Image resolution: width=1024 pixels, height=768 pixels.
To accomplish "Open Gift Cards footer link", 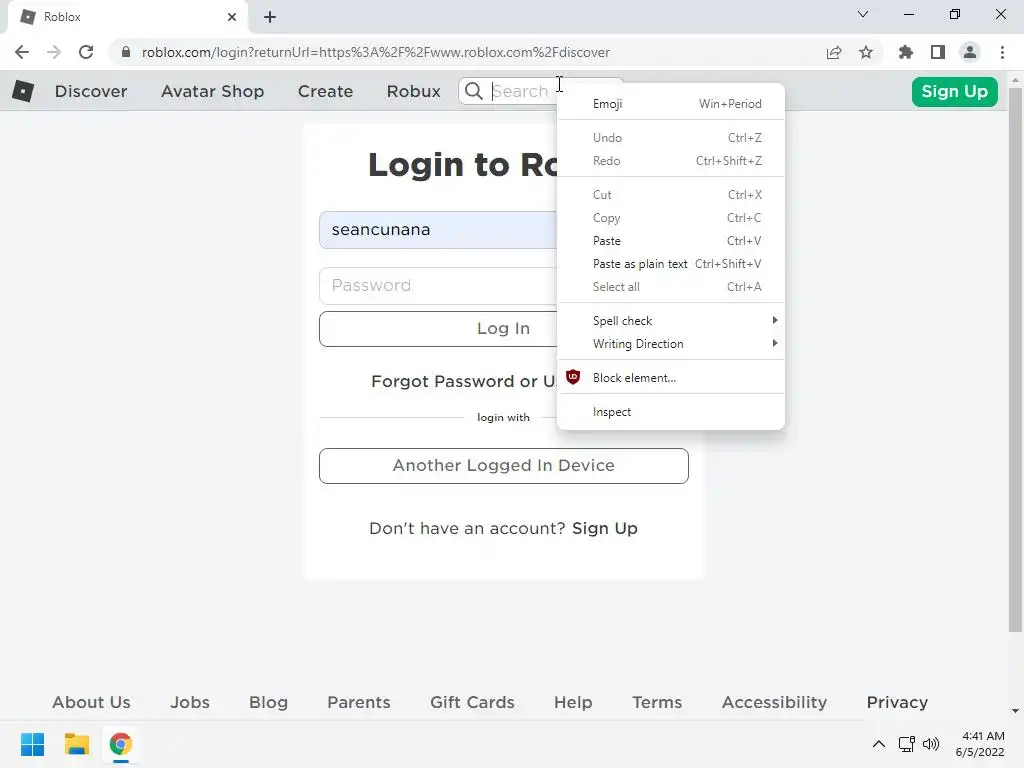I will pos(472,702).
